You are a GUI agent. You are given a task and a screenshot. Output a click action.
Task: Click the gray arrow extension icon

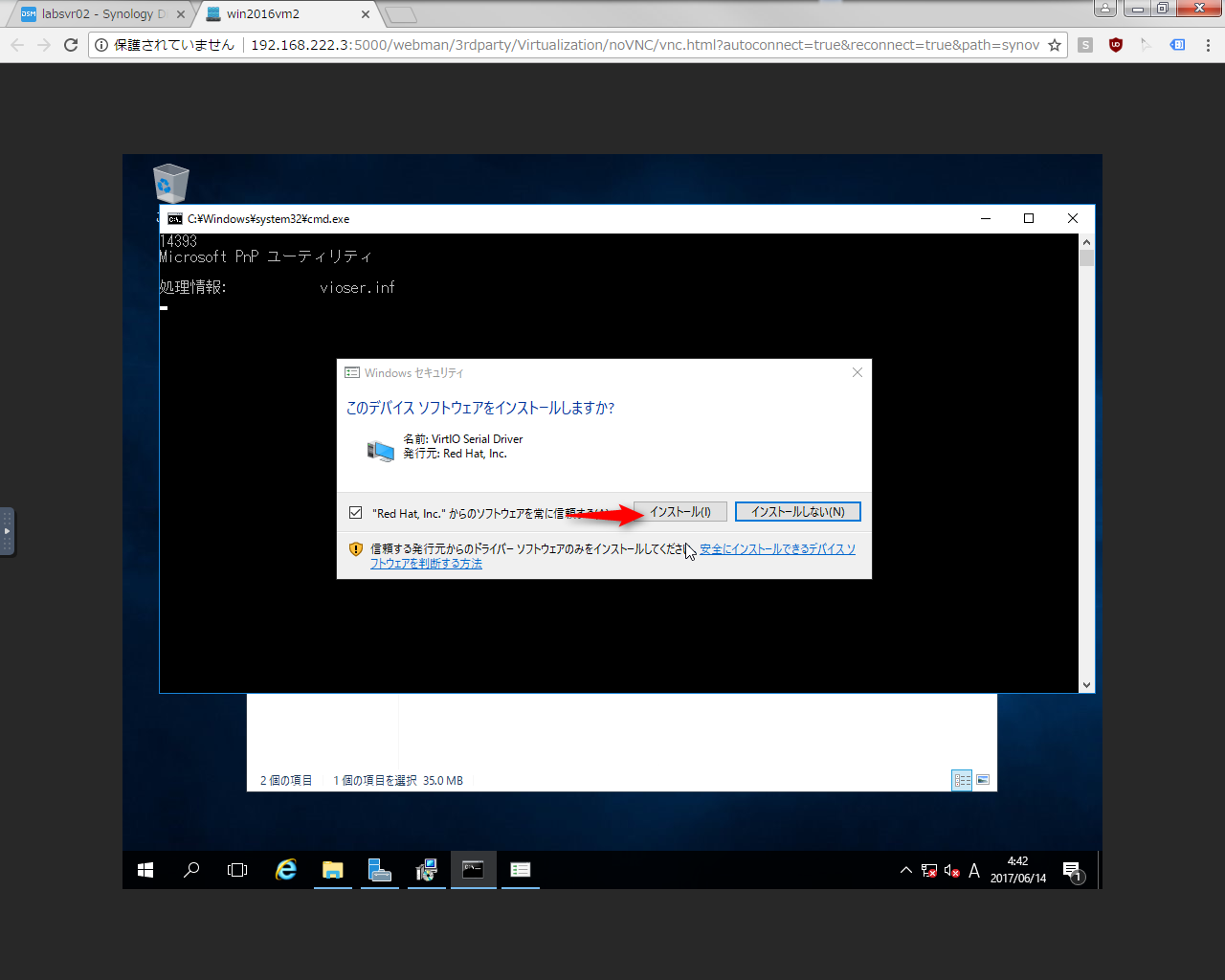pos(1147,45)
